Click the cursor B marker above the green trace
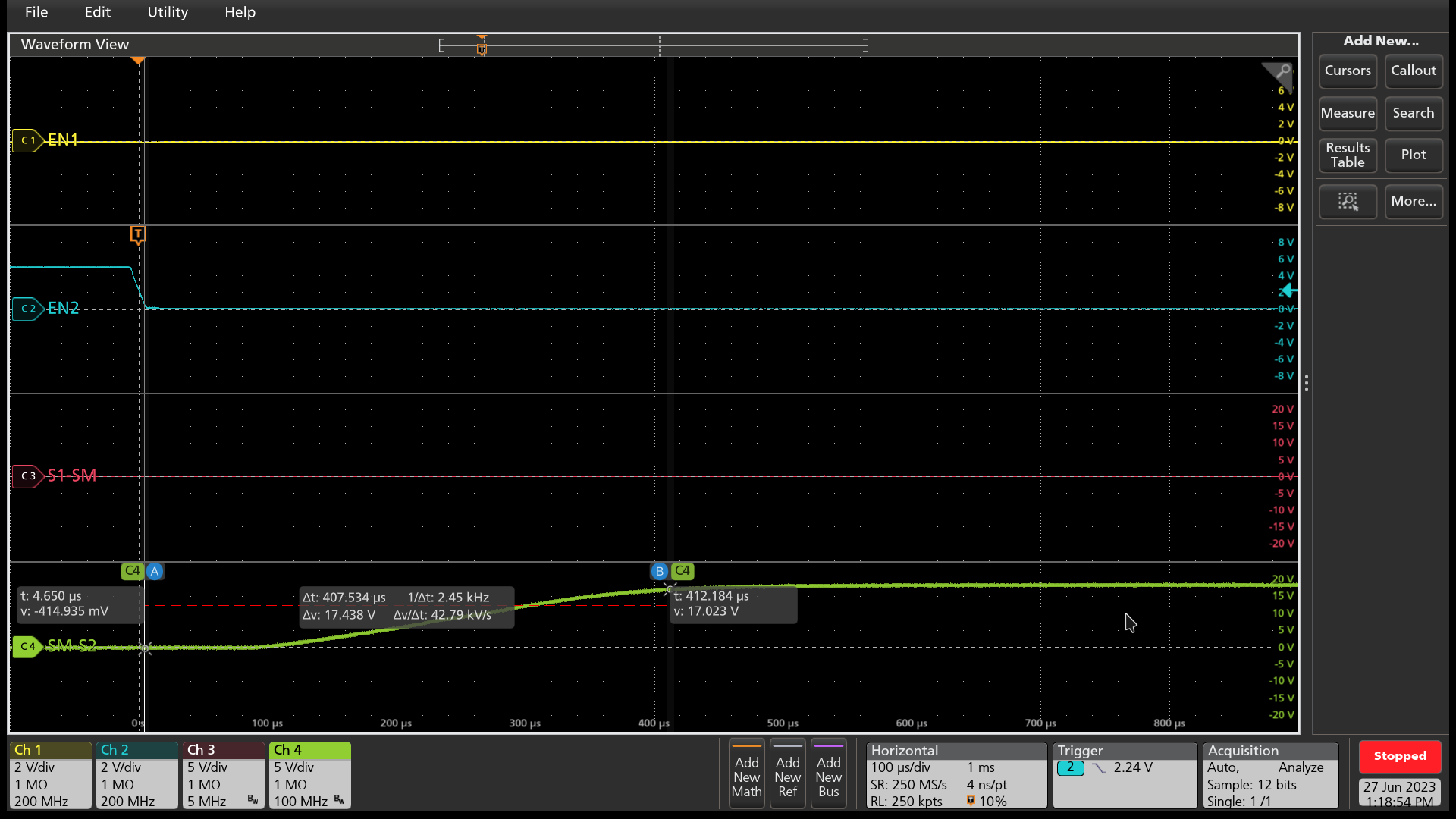The height and width of the screenshot is (819, 1456). point(659,571)
